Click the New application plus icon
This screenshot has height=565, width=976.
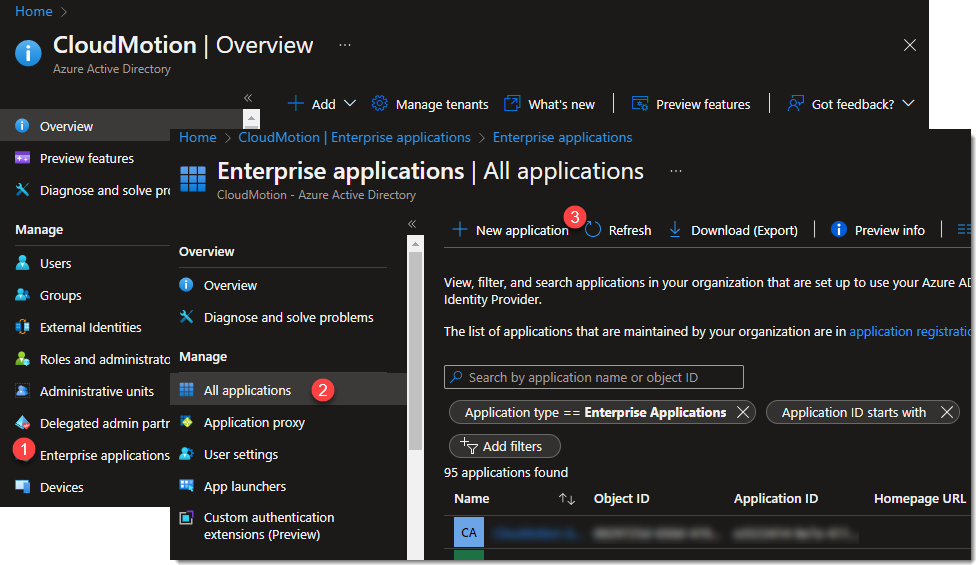click(x=460, y=230)
